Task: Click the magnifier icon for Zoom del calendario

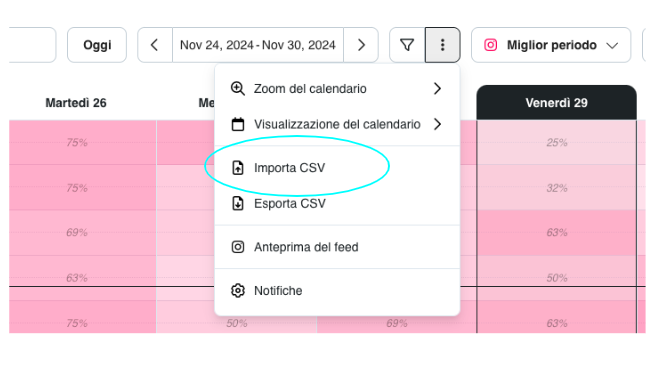Action: 237,89
